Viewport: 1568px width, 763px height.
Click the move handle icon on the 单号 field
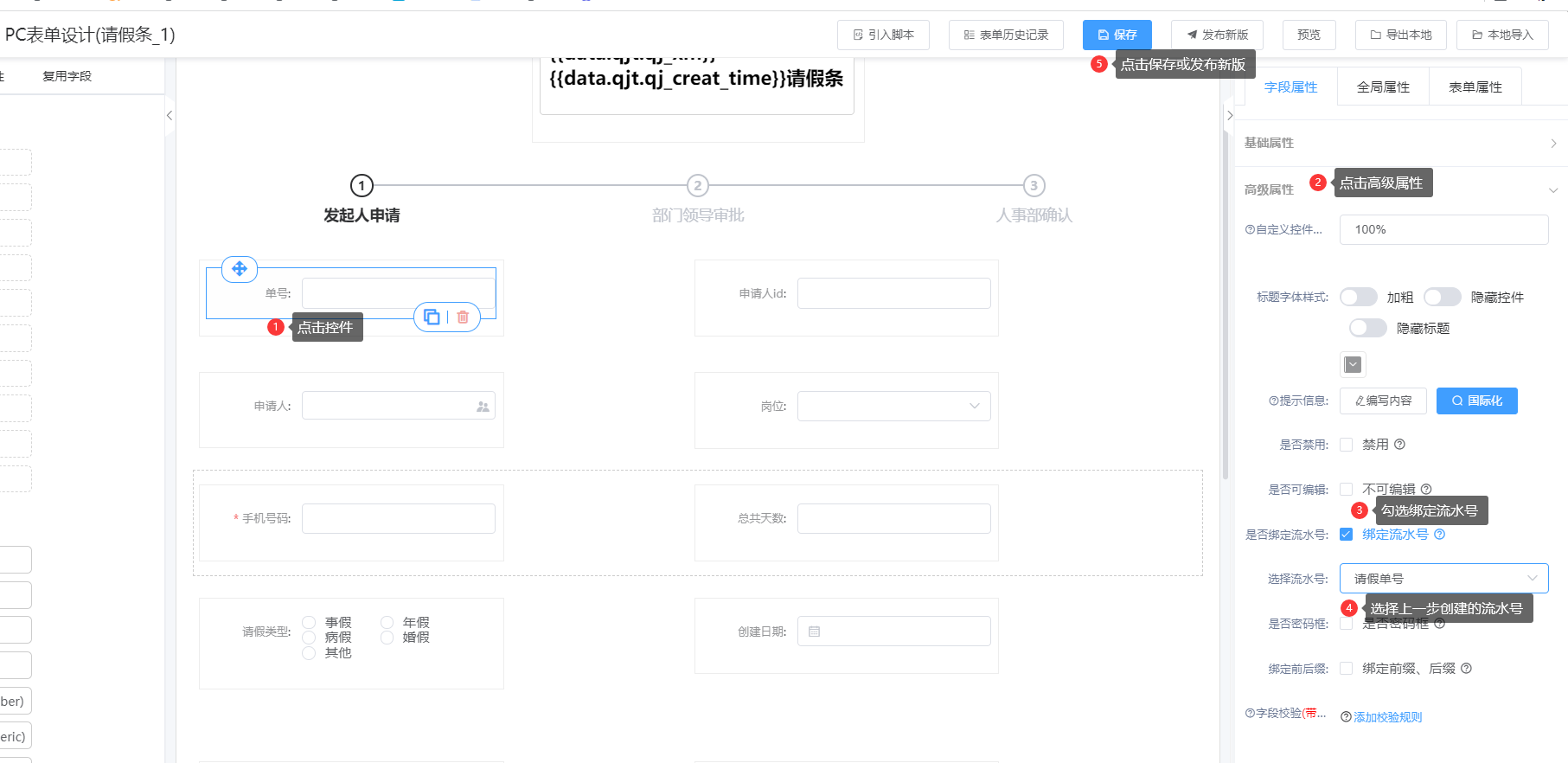[x=240, y=269]
